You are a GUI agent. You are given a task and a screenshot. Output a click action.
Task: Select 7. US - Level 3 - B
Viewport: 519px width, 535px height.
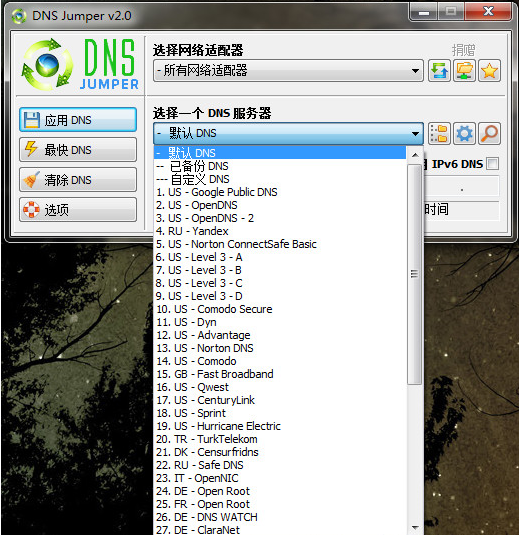point(280,270)
